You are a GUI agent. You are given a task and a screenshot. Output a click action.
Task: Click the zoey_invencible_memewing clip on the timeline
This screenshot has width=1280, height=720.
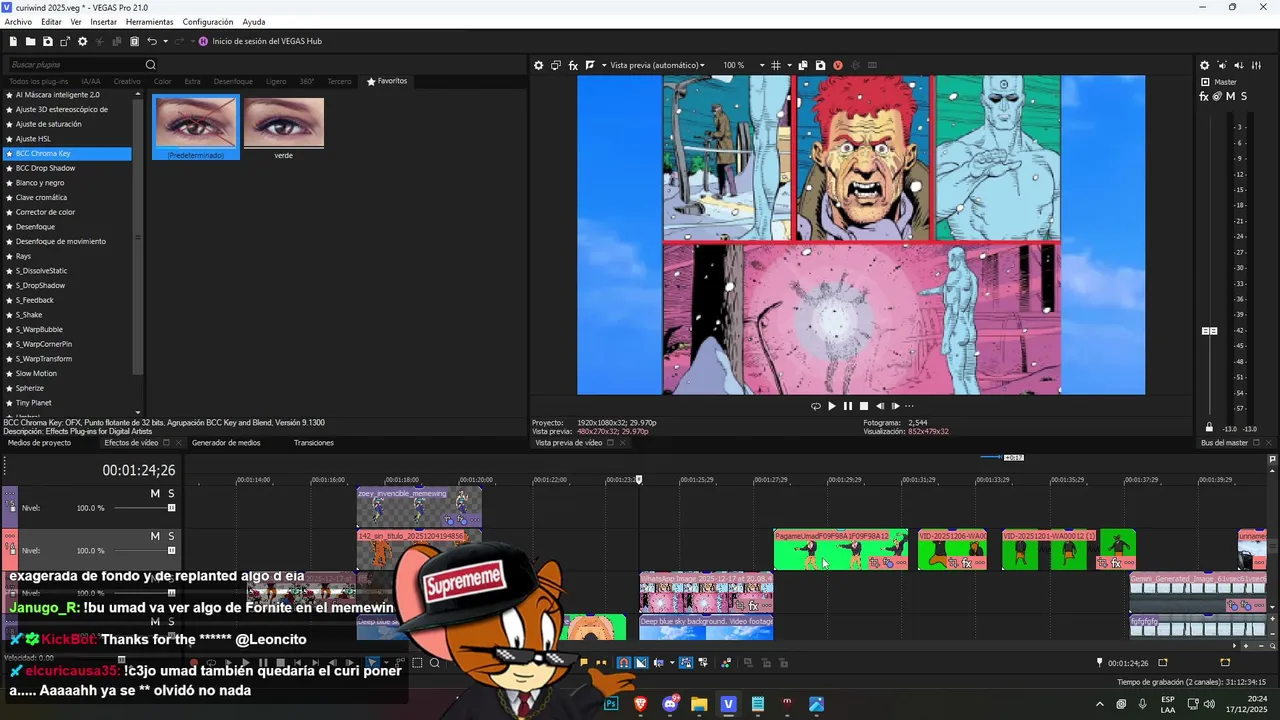pyautogui.click(x=419, y=507)
